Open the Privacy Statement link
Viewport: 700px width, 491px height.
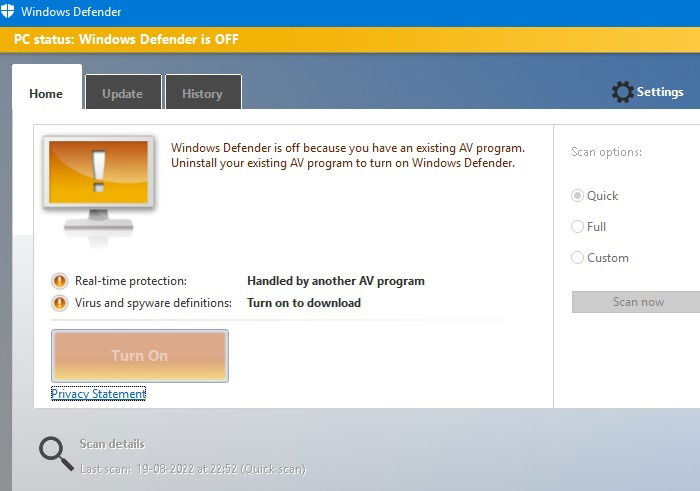pyautogui.click(x=98, y=394)
